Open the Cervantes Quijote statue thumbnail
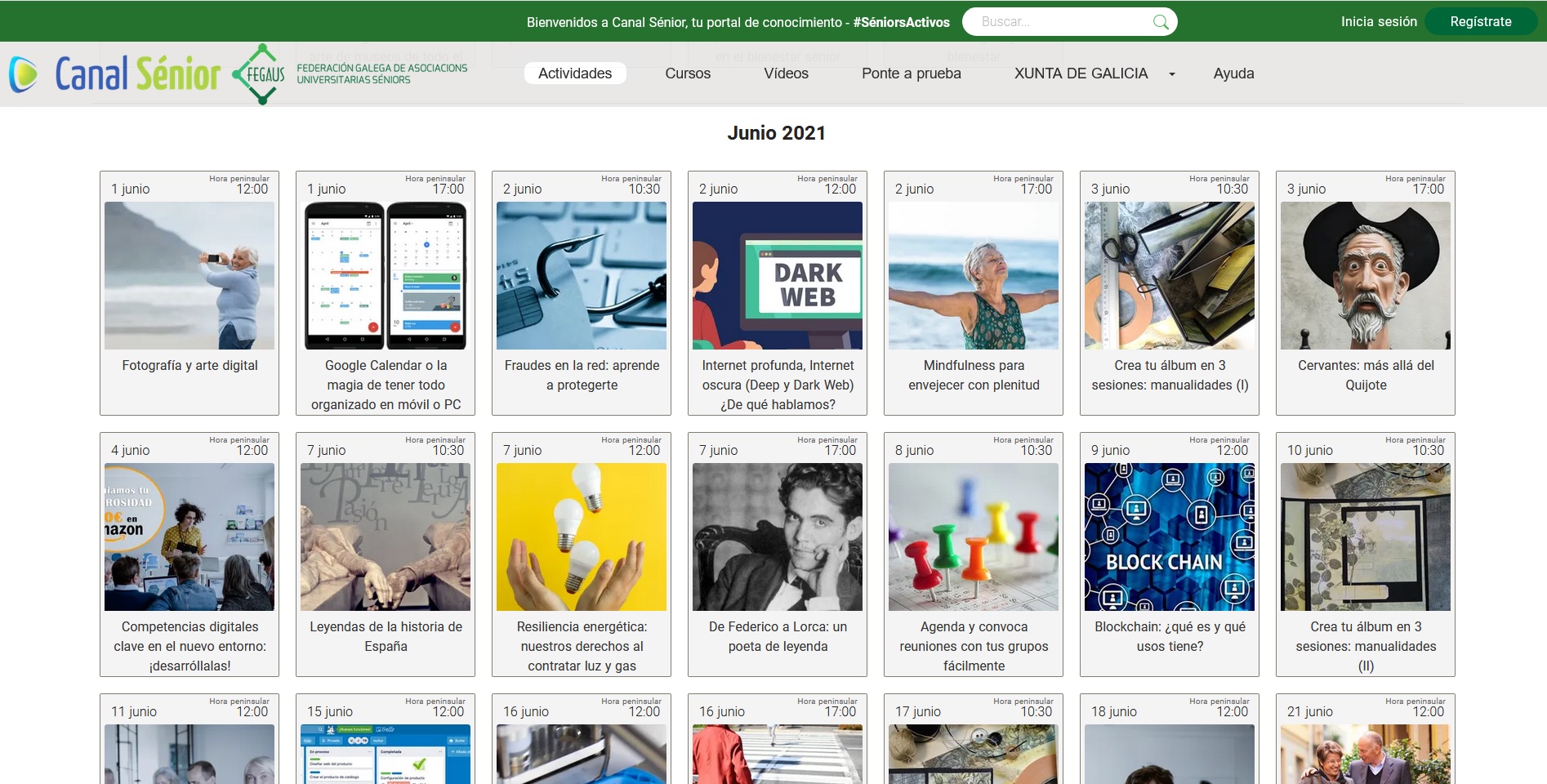 click(1365, 276)
